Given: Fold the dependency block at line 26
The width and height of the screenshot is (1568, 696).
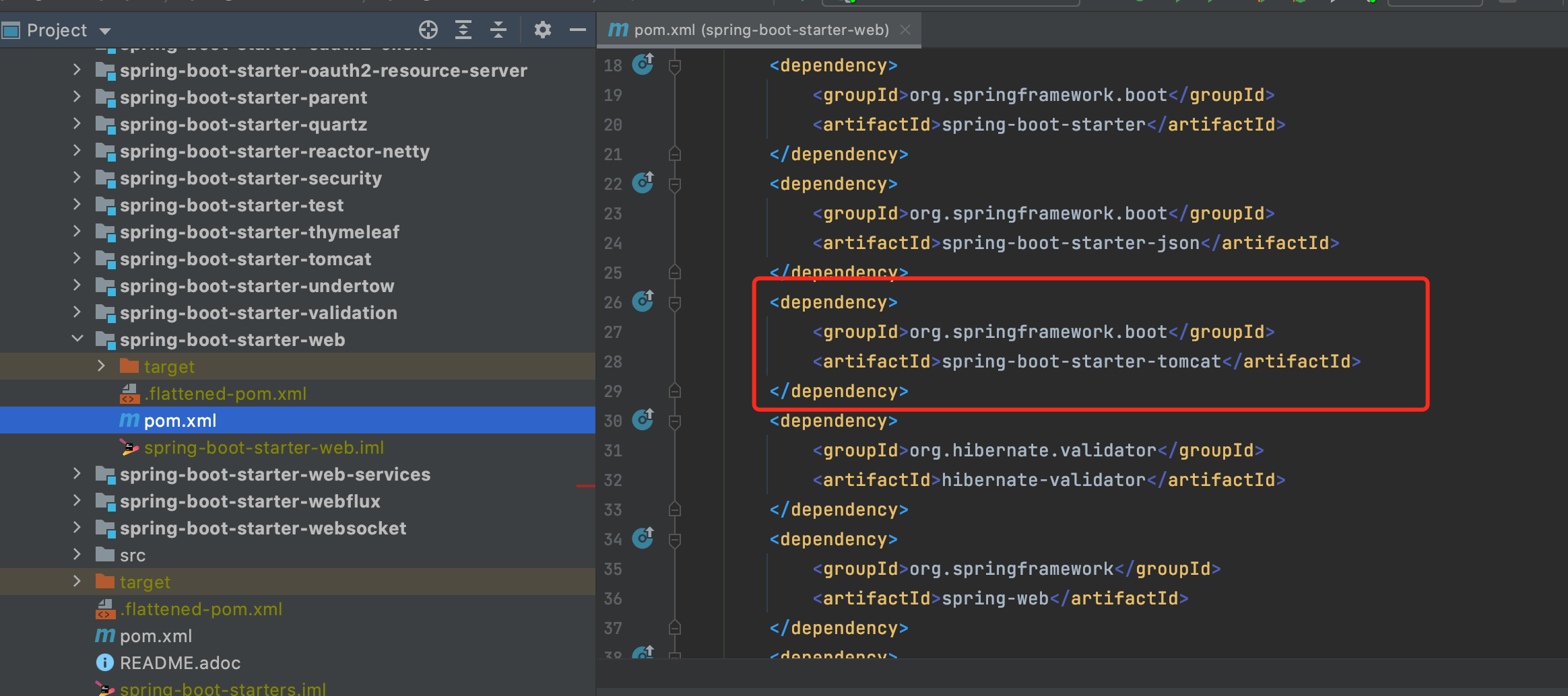Looking at the screenshot, I should click(x=675, y=303).
